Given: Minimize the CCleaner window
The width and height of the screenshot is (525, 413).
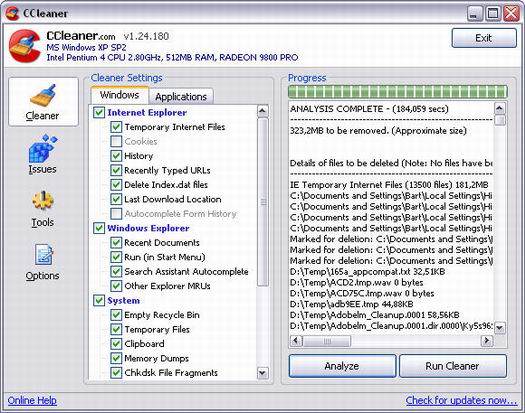Looking at the screenshot, I should click(x=474, y=14).
